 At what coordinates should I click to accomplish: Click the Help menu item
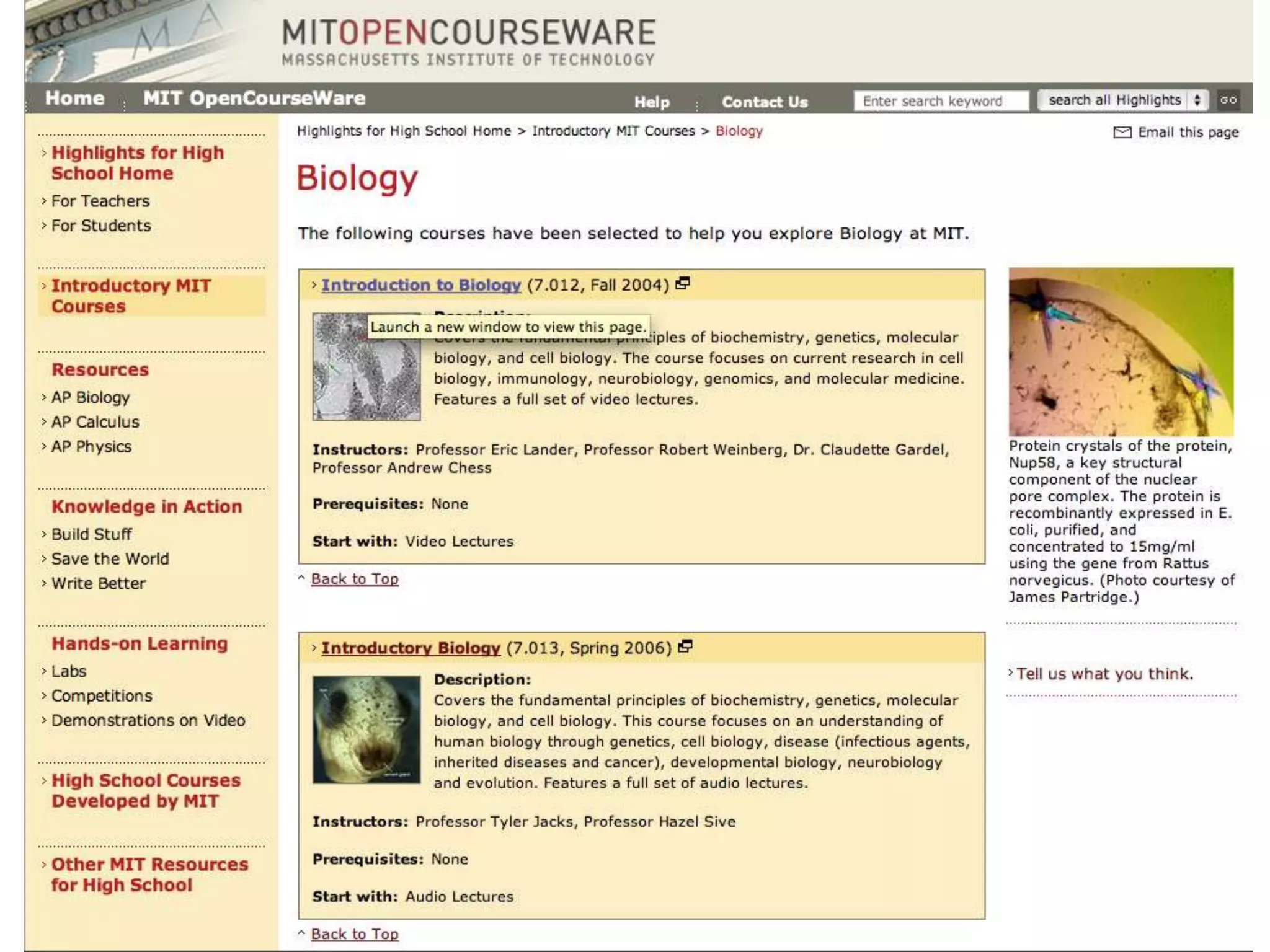pyautogui.click(x=651, y=102)
